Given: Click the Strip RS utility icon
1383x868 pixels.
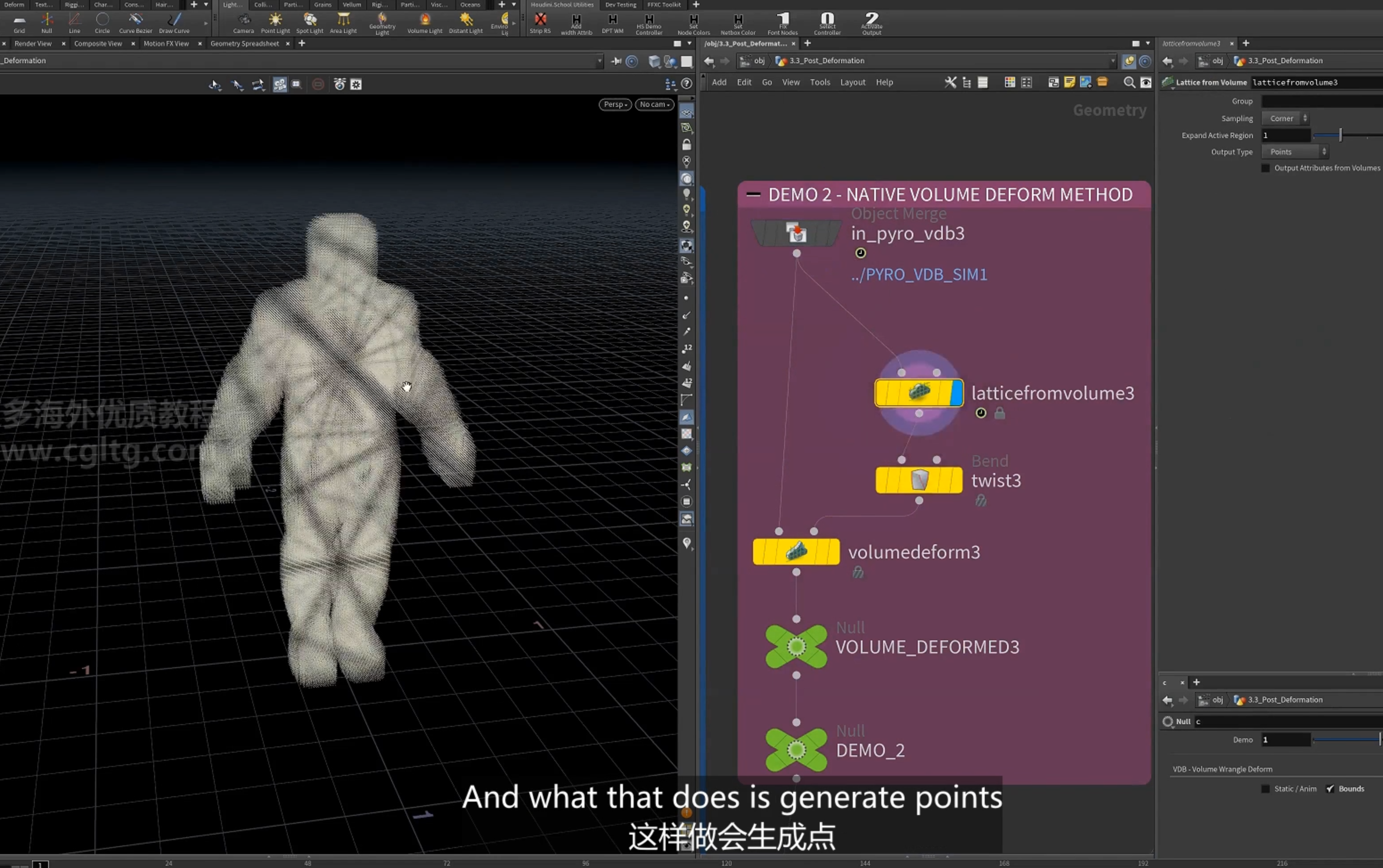Looking at the screenshot, I should tap(540, 23).
